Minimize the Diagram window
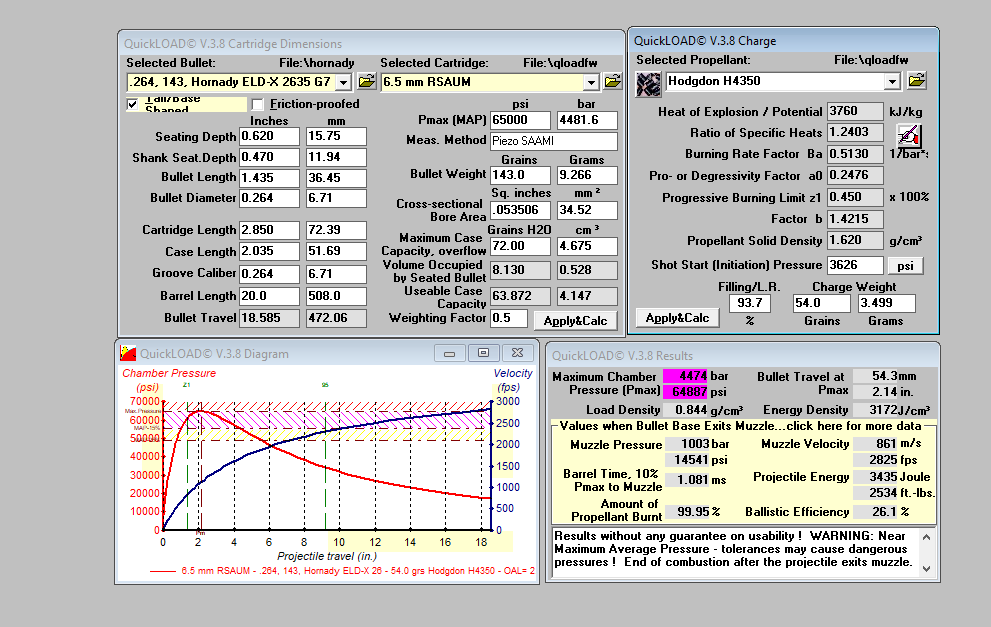This screenshot has height=627, width=991. tap(450, 353)
